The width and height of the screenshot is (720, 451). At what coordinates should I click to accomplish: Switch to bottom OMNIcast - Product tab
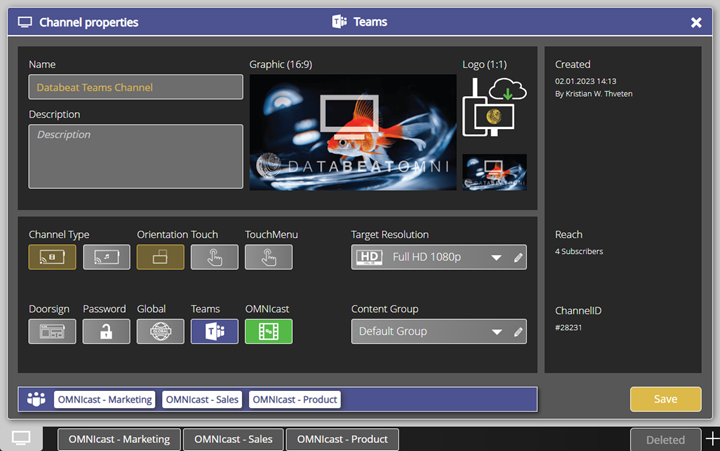tap(342, 440)
